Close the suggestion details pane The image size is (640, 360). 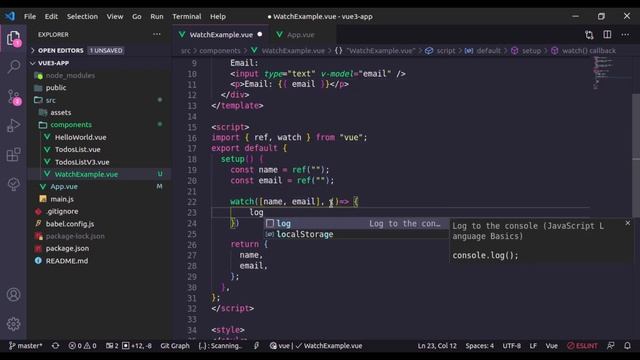pyautogui.click(x=628, y=223)
